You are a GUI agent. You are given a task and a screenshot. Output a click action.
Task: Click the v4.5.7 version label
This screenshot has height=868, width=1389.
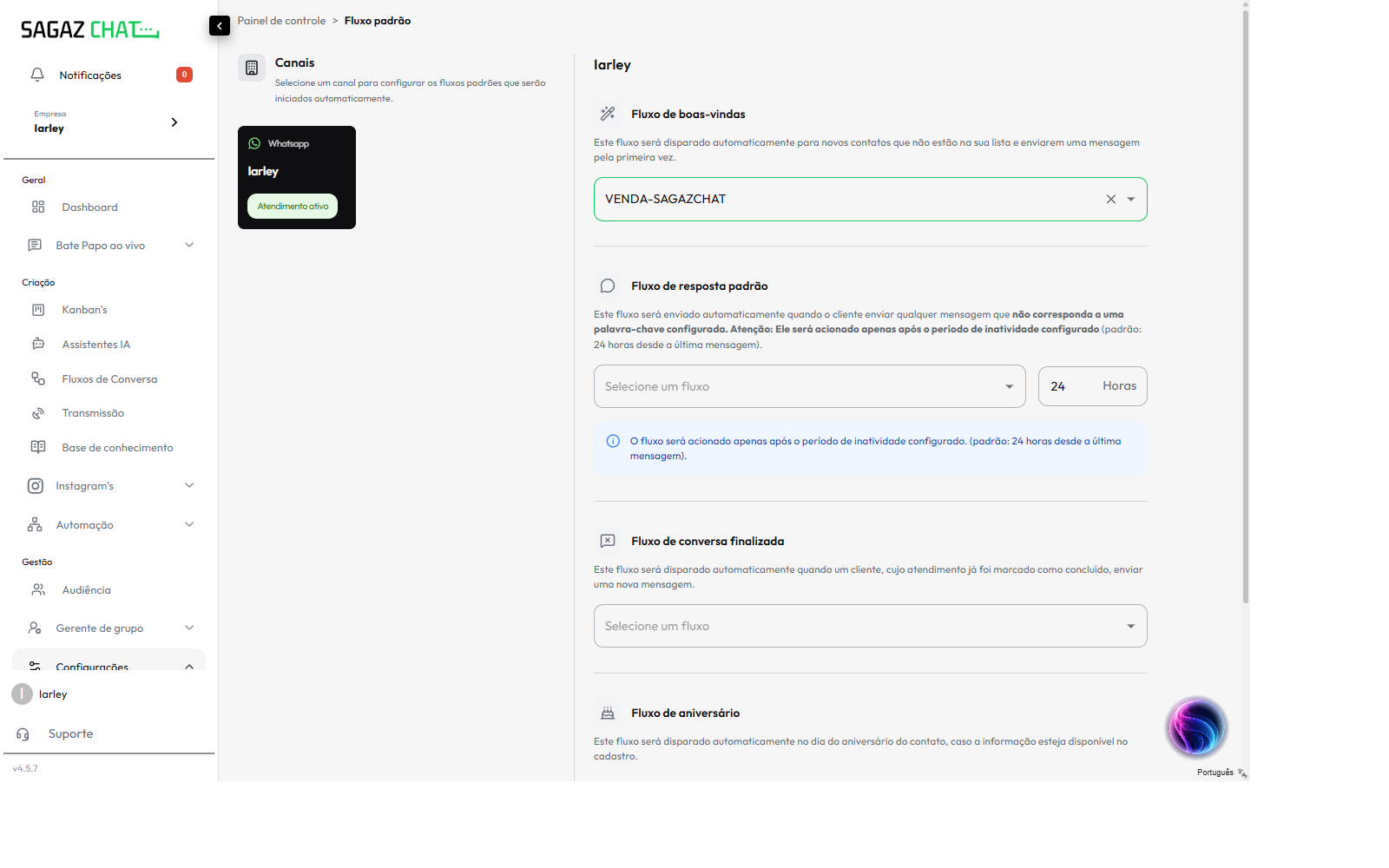[25, 768]
